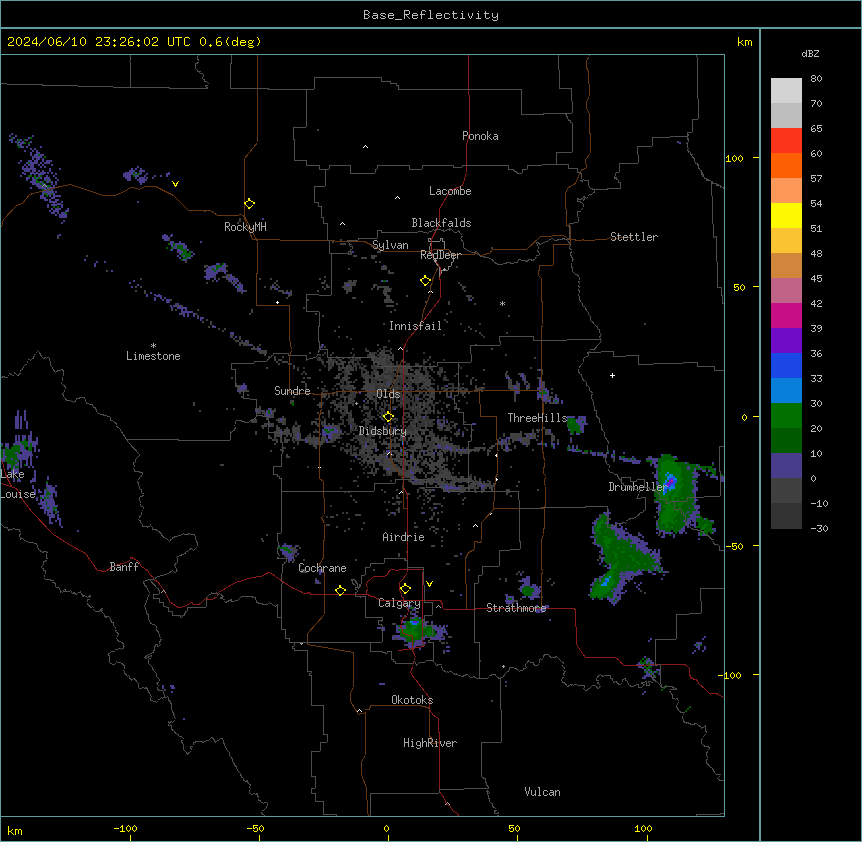Screen dimensions: 862x842
Task: Click the RockyMH label
Action: pos(245,227)
